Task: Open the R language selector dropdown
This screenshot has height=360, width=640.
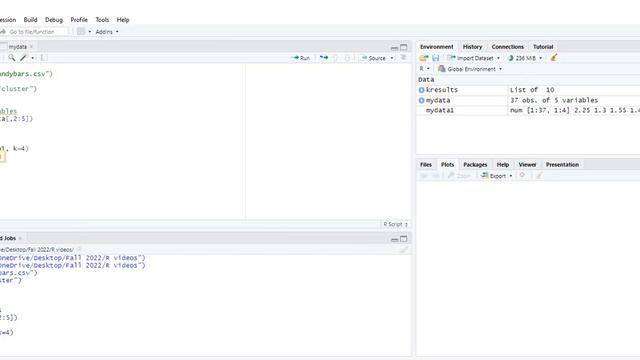Action: tap(424, 69)
